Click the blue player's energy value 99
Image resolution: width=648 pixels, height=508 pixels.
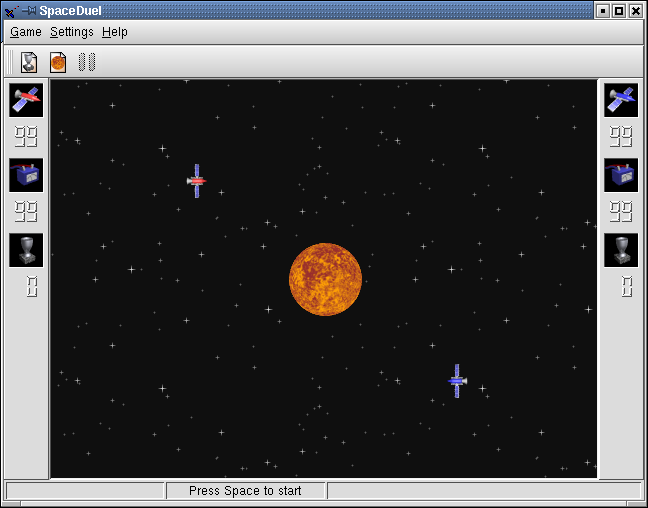(621, 212)
